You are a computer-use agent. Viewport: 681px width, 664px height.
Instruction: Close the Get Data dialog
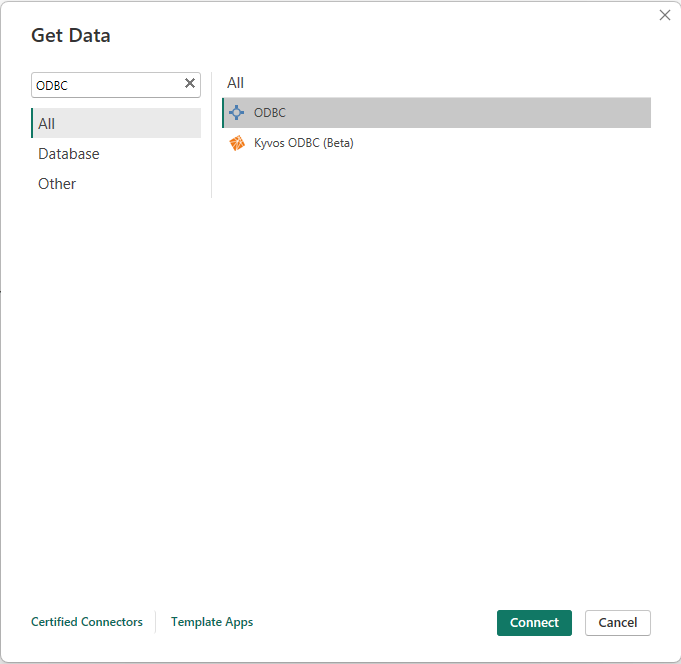(665, 15)
